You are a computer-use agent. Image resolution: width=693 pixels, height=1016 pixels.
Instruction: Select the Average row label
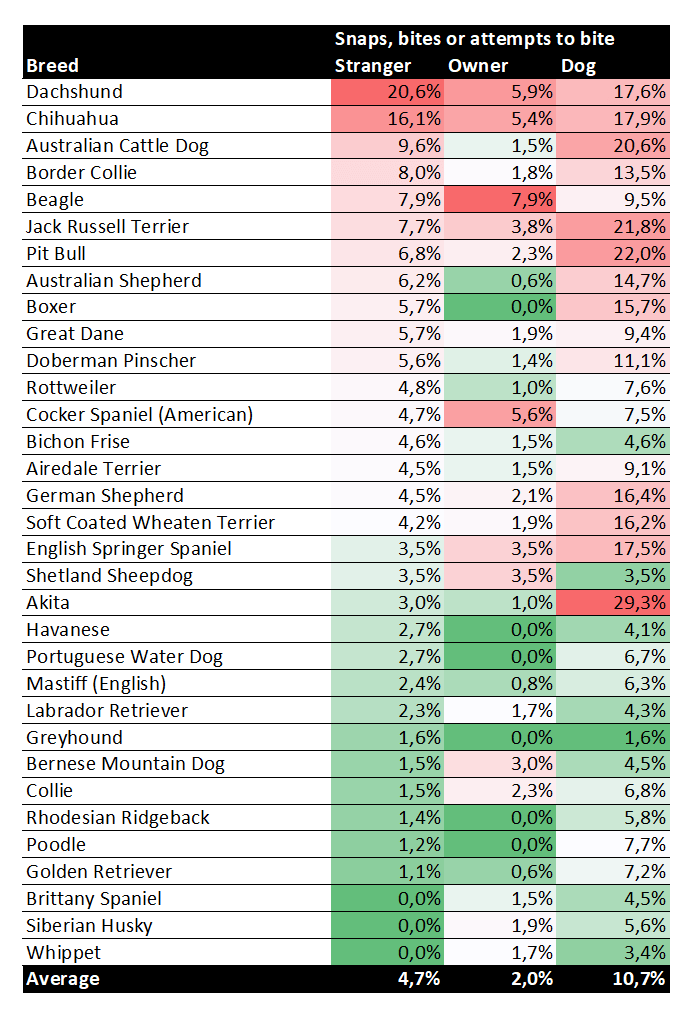tap(63, 979)
